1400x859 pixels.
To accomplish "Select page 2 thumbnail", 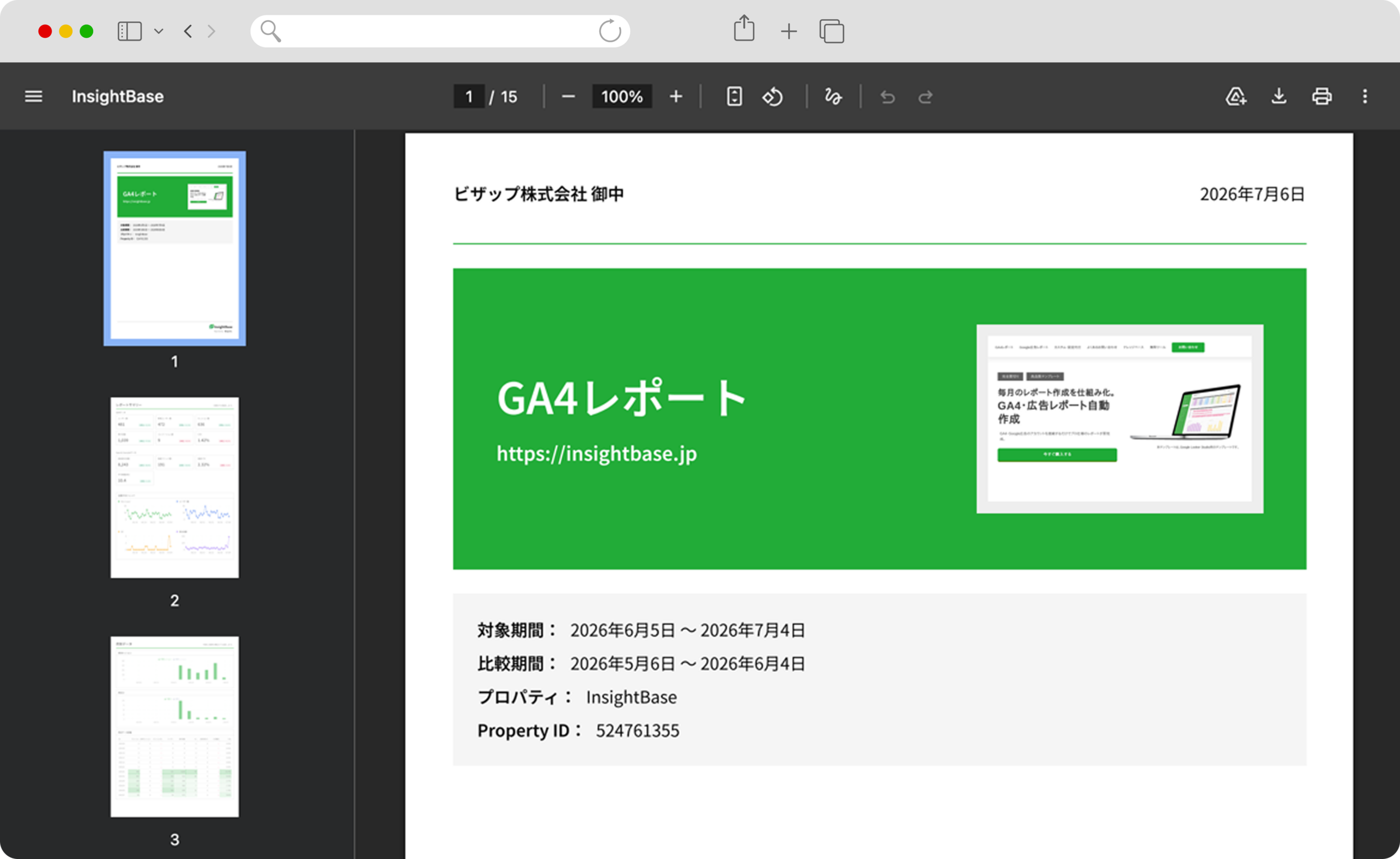I will click(174, 488).
